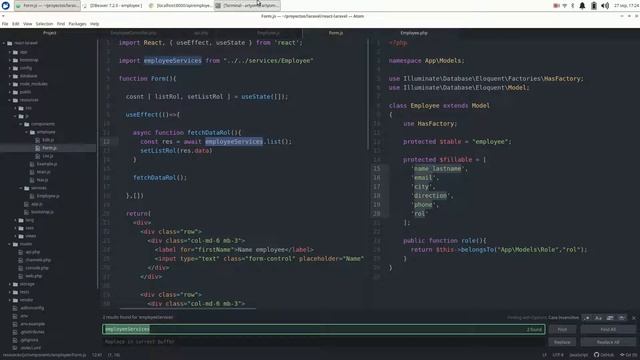Open the Edit menu
Image resolution: width=640 pixels, height=360 pixels.
tap(16, 24)
